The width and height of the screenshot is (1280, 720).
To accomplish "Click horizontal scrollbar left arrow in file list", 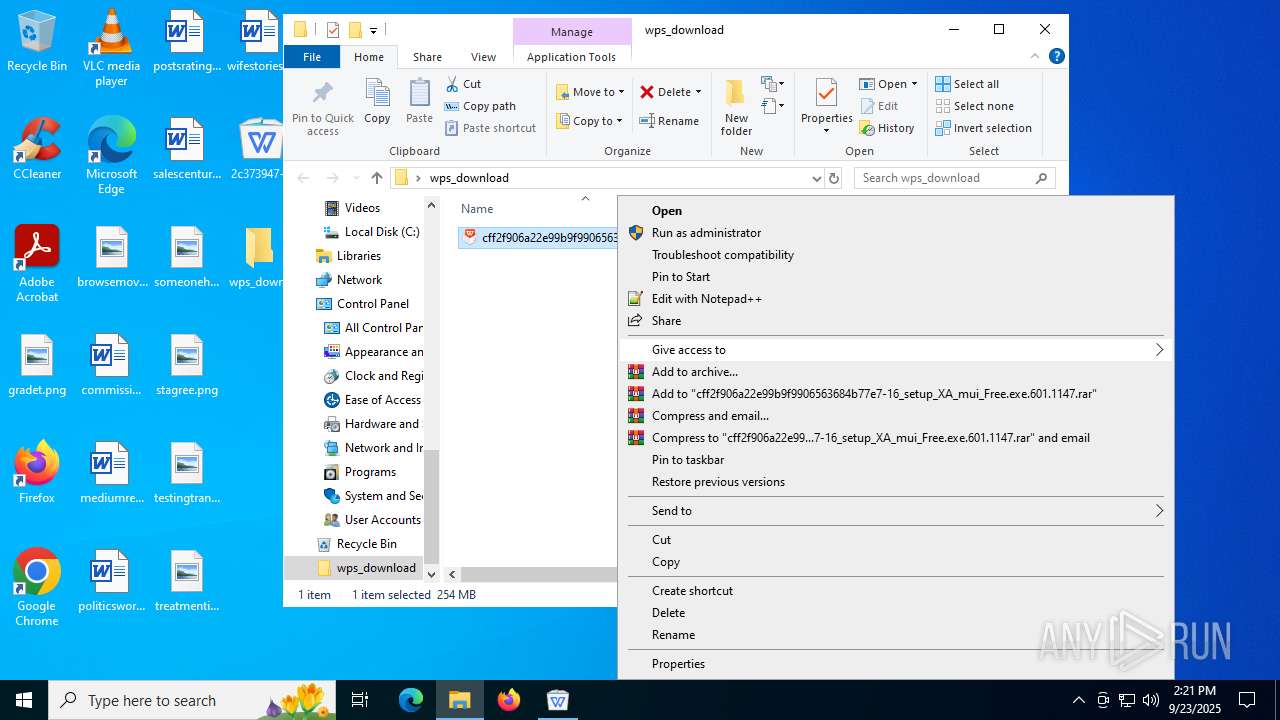I will [452, 574].
